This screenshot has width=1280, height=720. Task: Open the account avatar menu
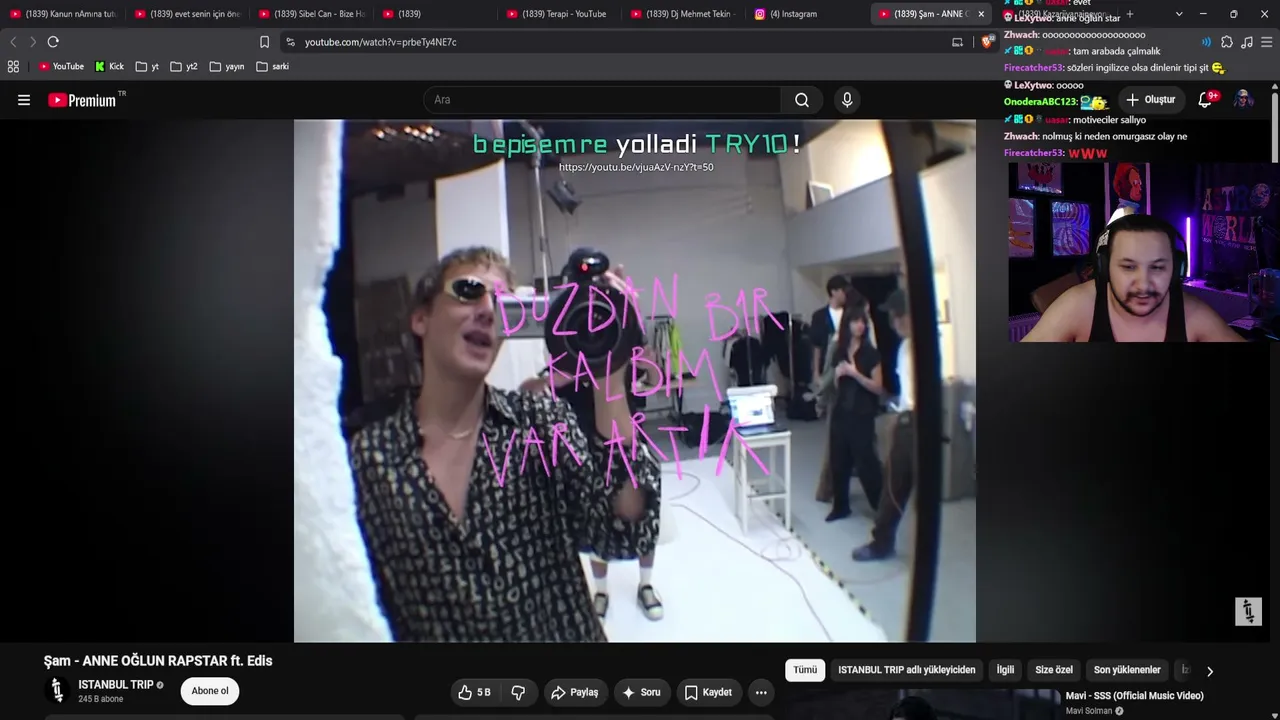point(1243,100)
